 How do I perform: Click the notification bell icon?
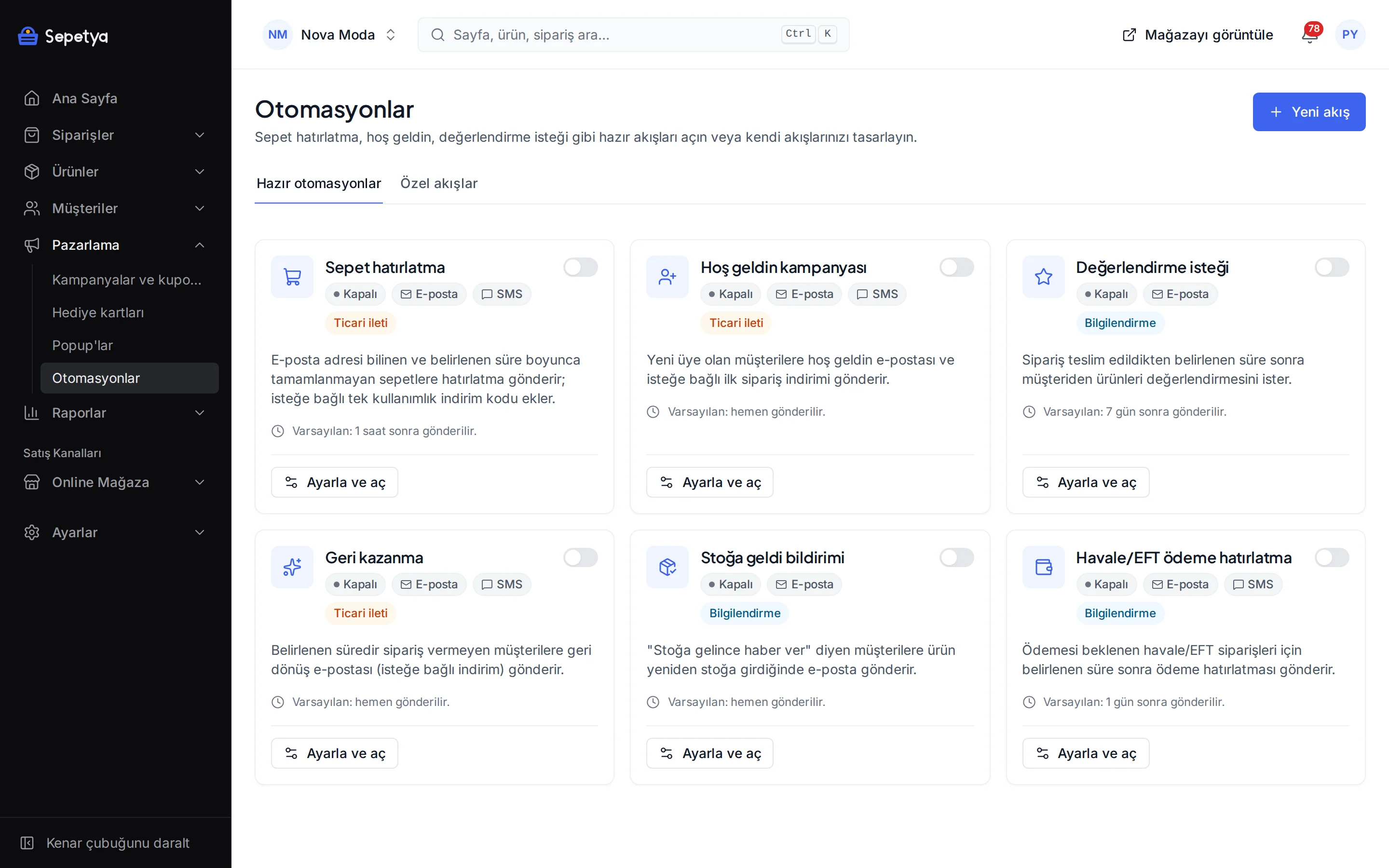1309,35
